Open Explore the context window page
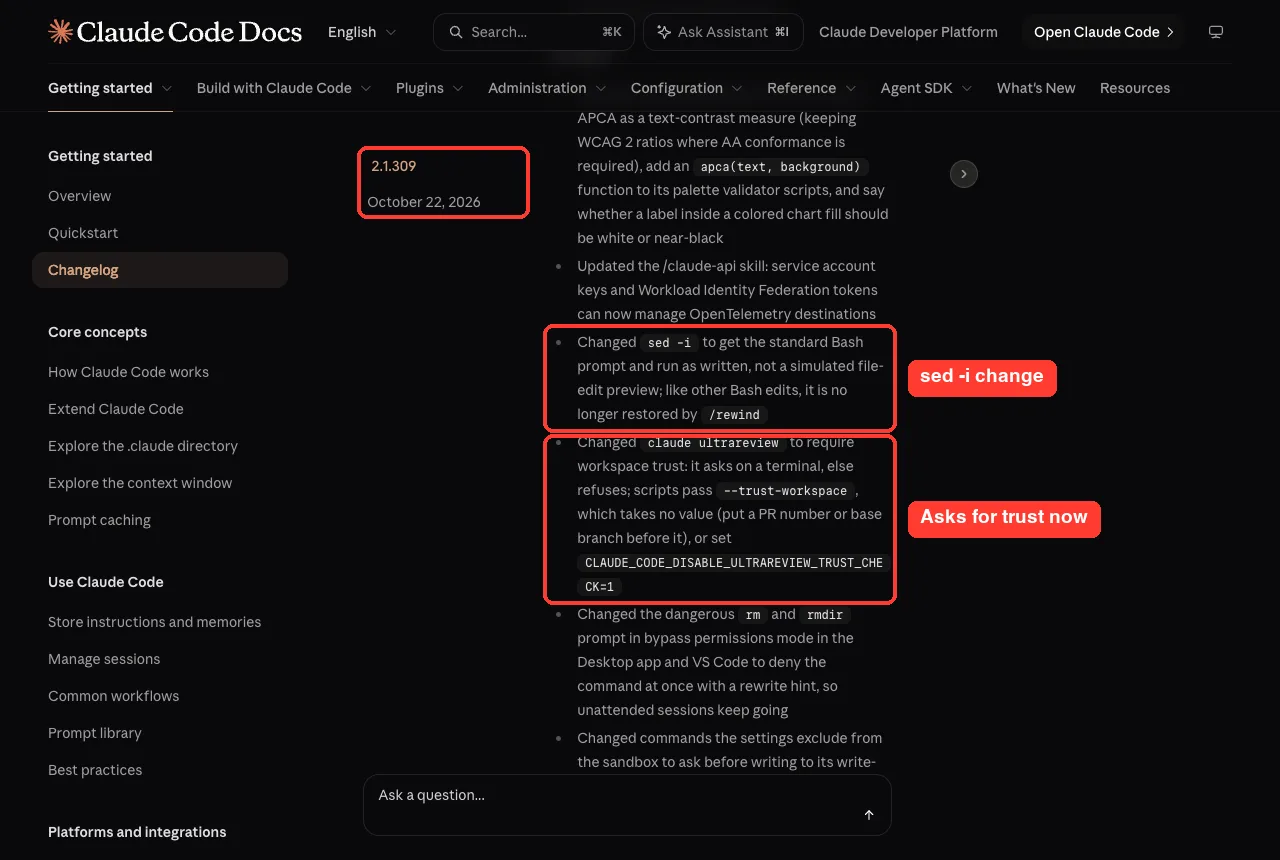The height and width of the screenshot is (860, 1280). (x=140, y=483)
